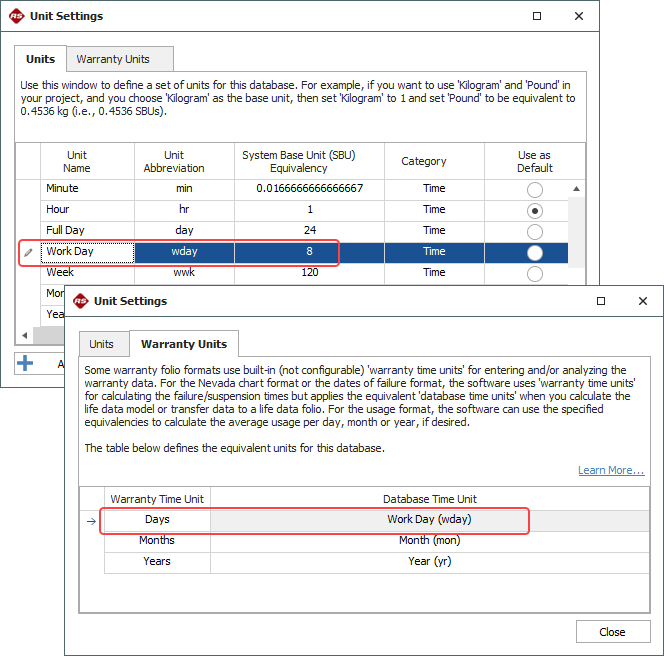This screenshot has height=656, width=664.
Task: Close the front Unit Settings window with X
Action: click(x=642, y=301)
